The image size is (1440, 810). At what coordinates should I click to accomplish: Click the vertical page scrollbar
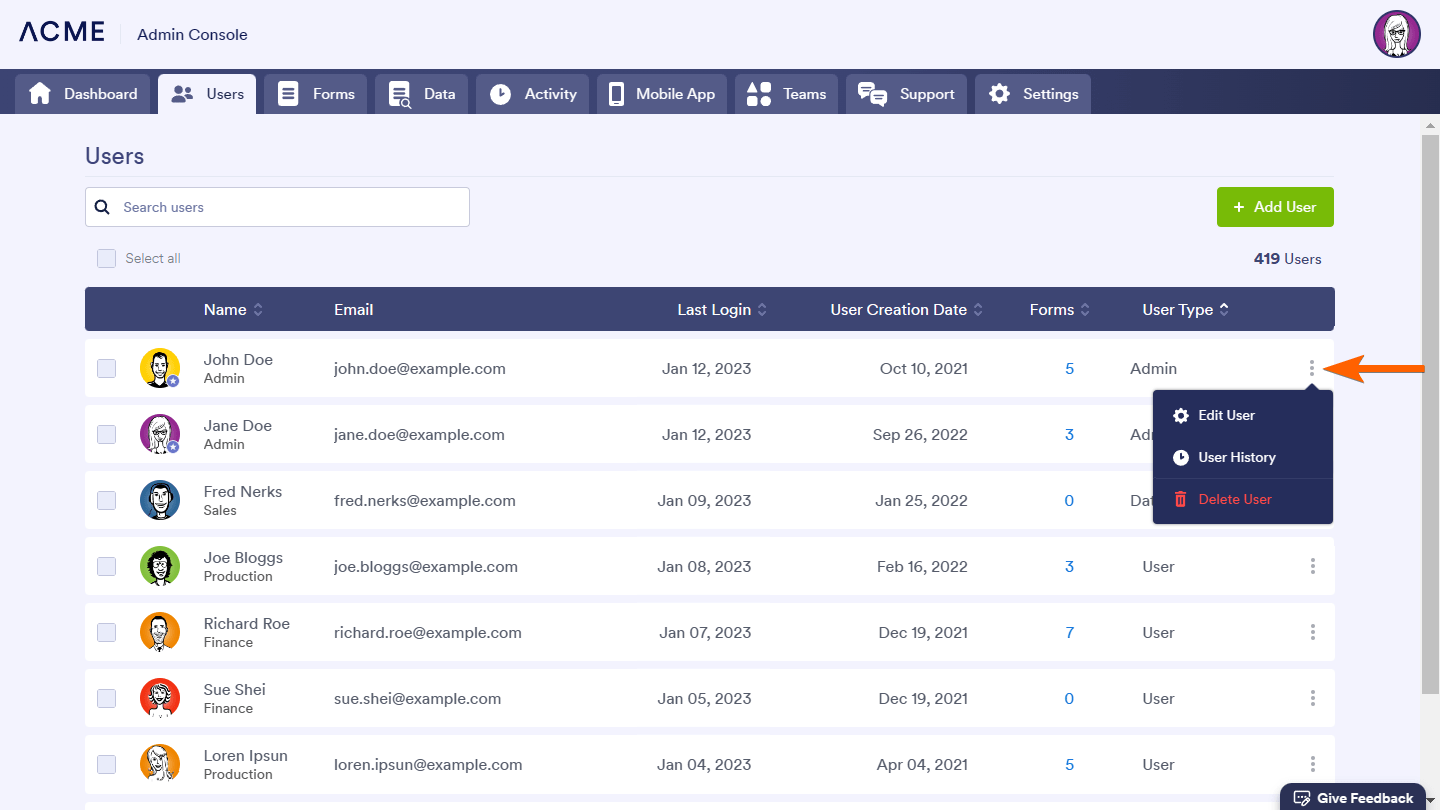(x=1430, y=400)
